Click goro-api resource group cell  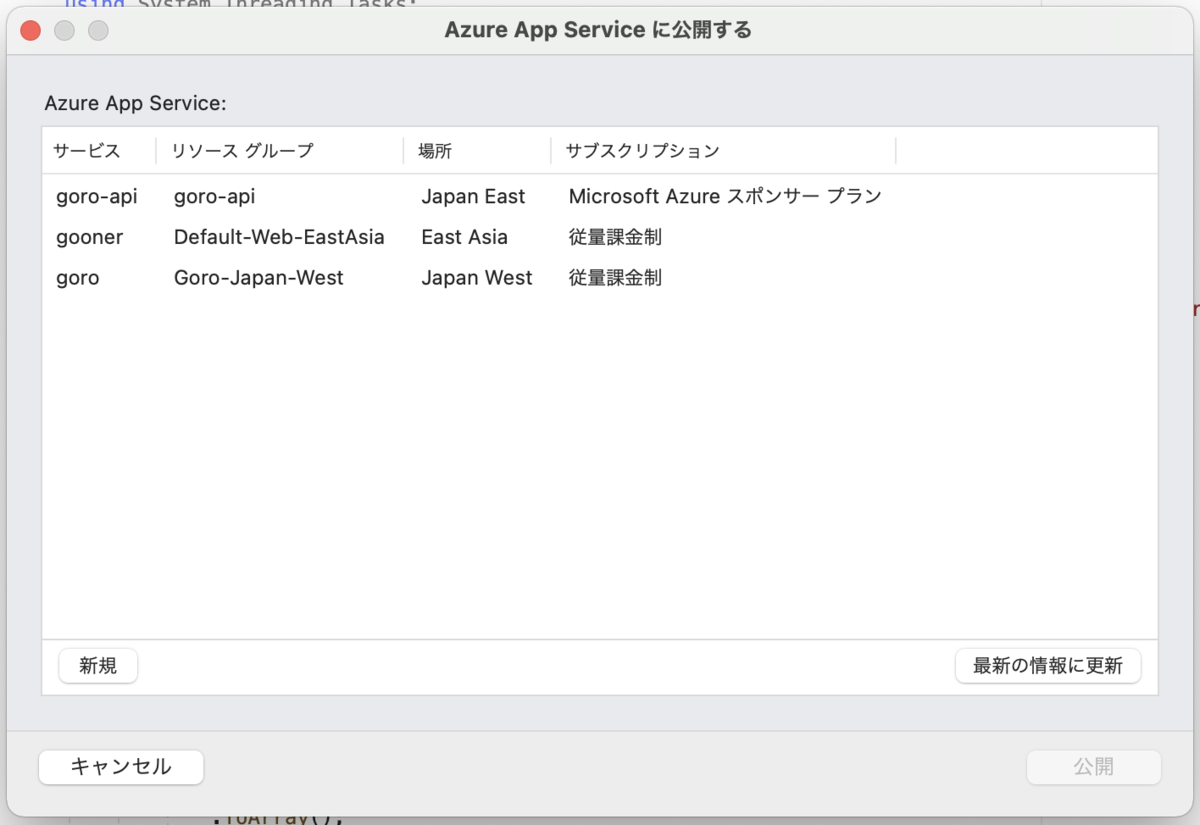click(x=214, y=196)
